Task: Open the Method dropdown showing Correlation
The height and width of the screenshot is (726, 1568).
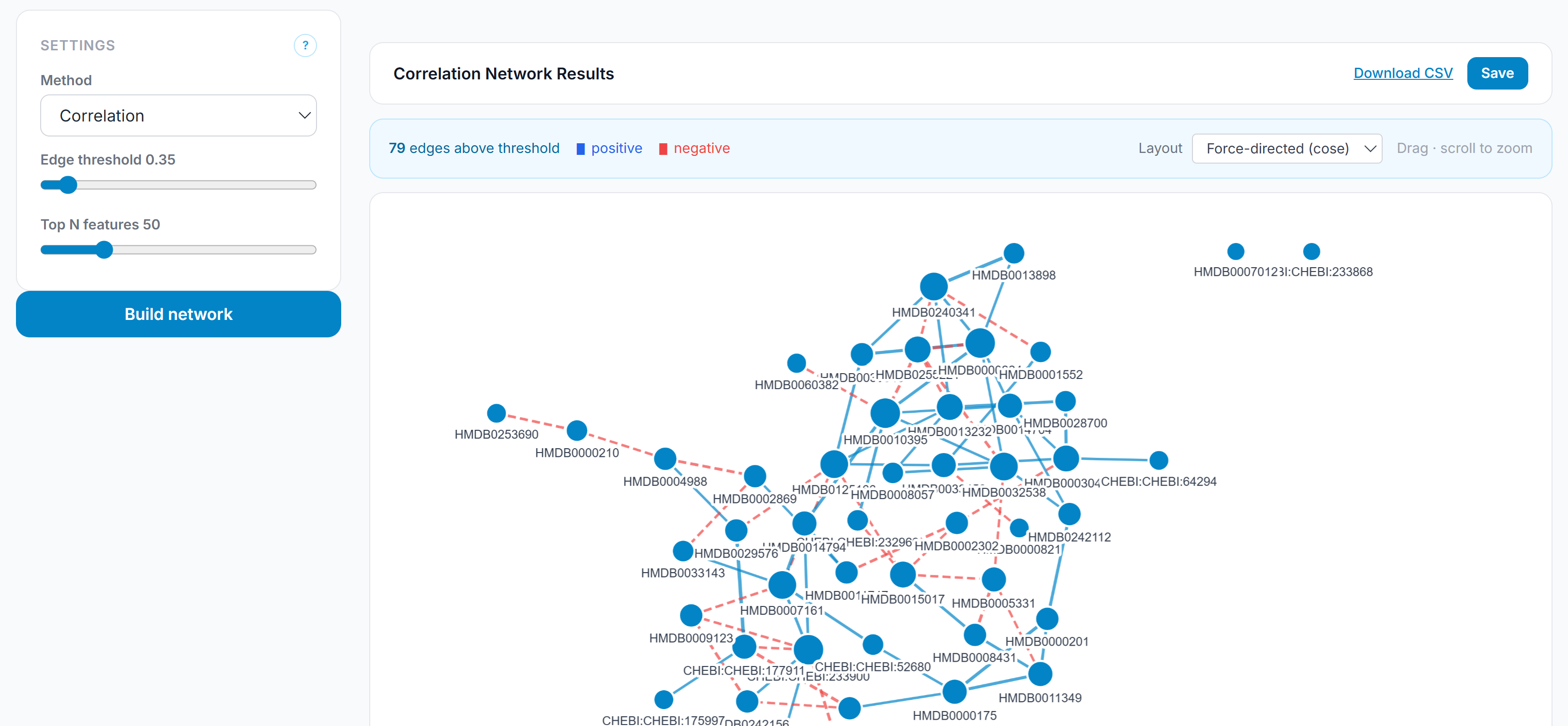Action: (x=179, y=115)
